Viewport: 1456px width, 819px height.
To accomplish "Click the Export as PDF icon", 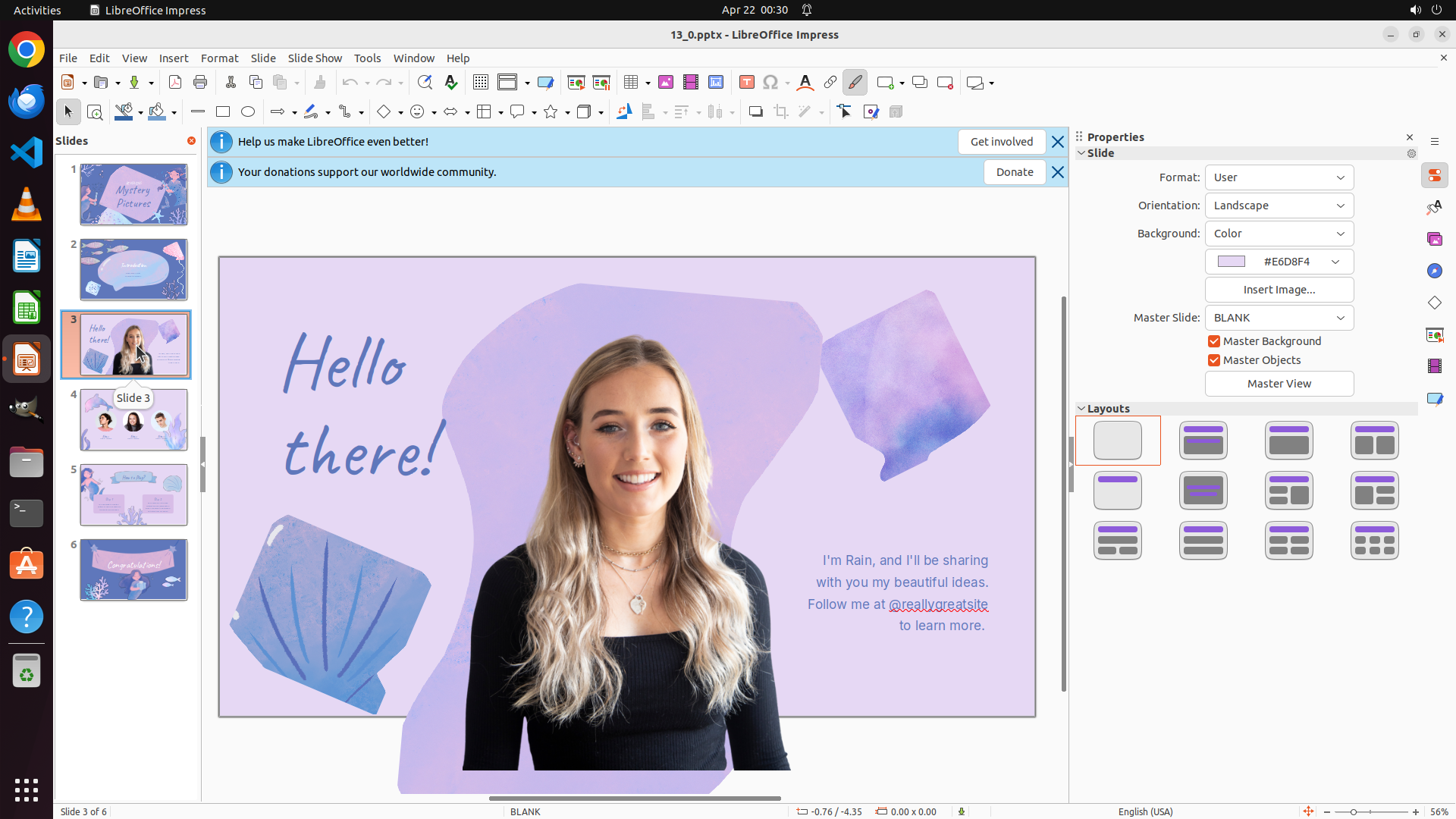I will click(x=175, y=83).
